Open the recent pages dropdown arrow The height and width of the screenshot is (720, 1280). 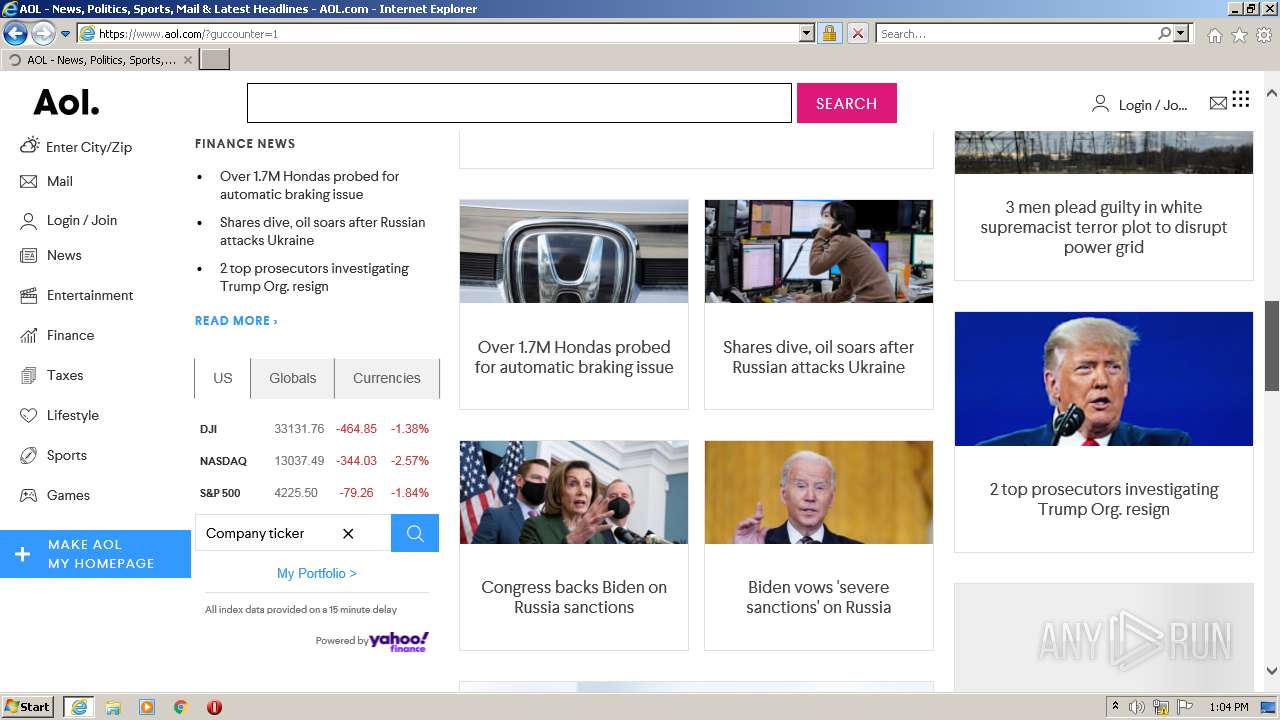(66, 34)
